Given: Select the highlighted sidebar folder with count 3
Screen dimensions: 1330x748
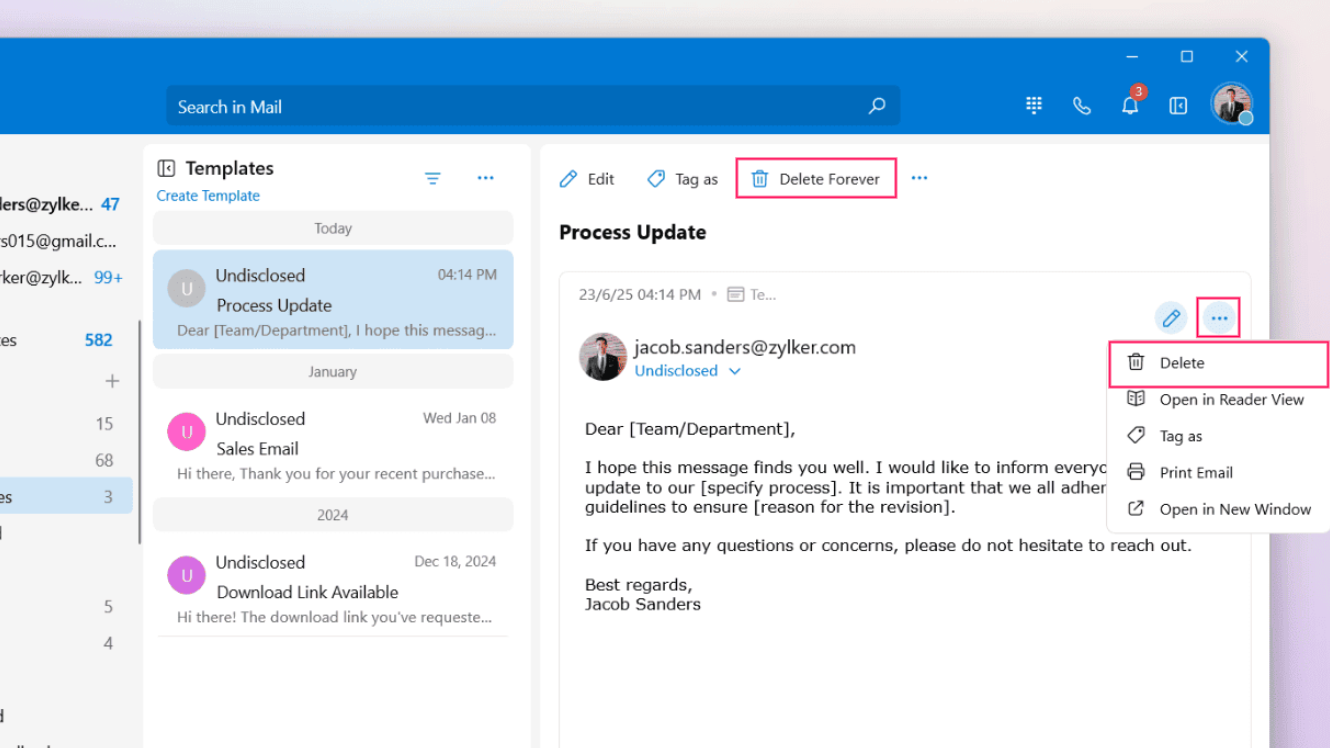Looking at the screenshot, I should click(66, 497).
